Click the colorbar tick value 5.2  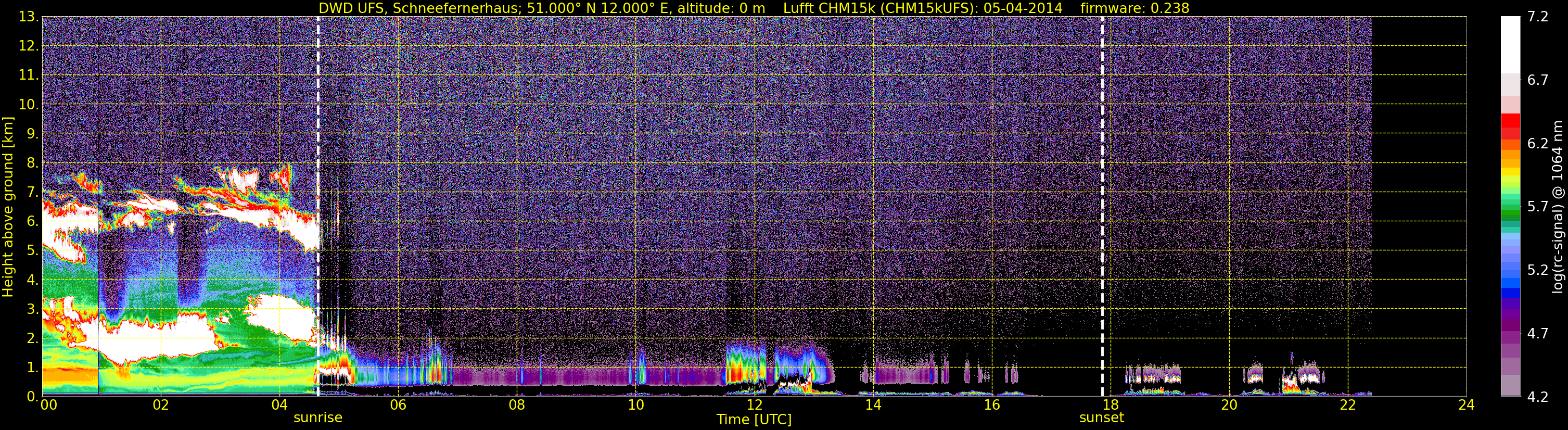click(x=1538, y=270)
